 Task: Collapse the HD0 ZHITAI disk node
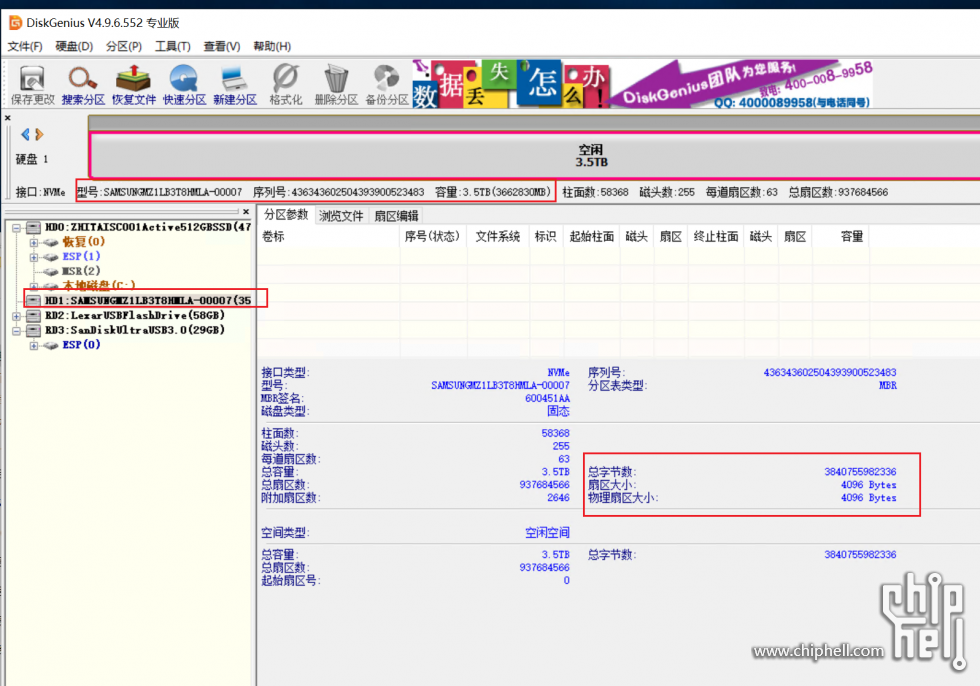[x=17, y=227]
